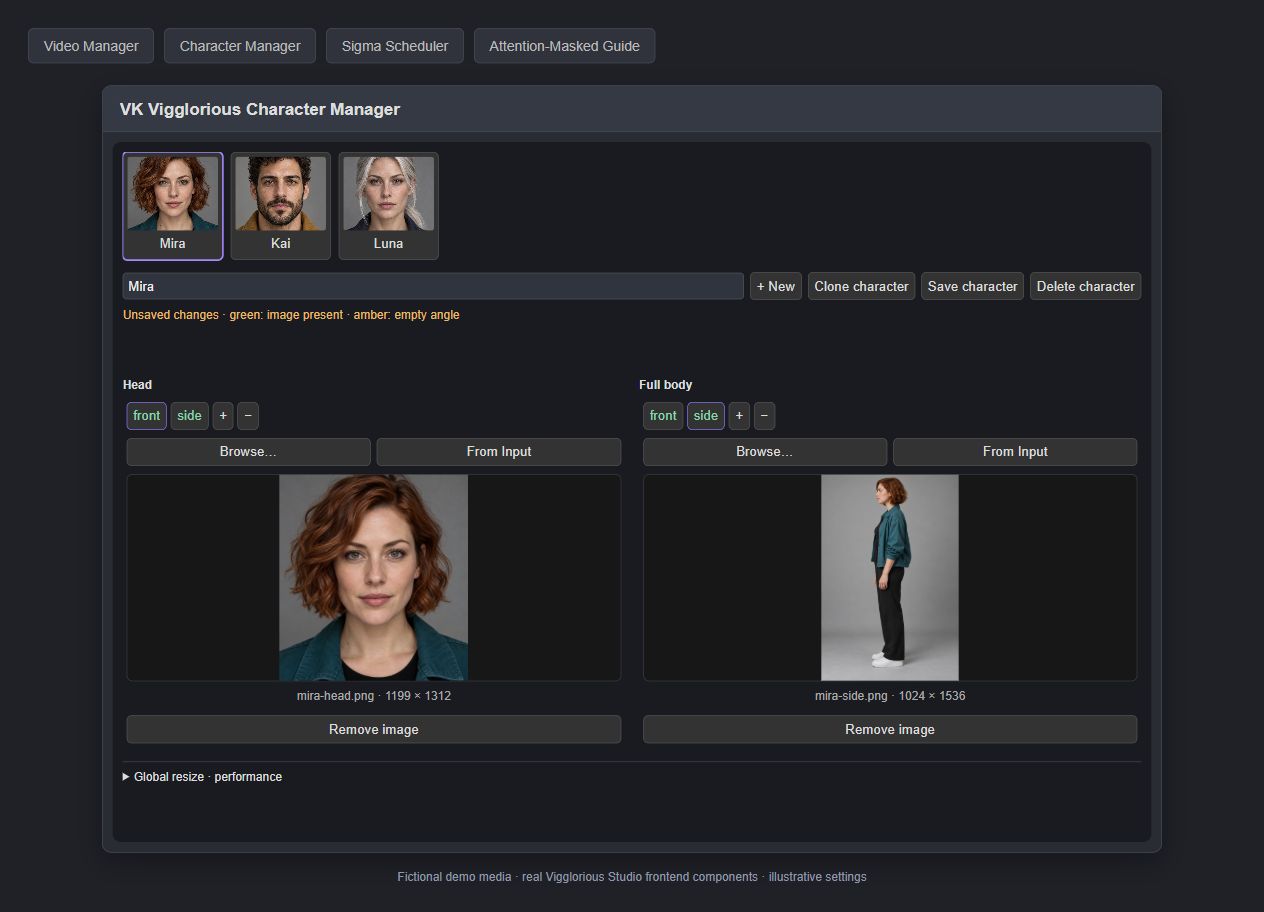Select the Head front angle

pos(147,416)
